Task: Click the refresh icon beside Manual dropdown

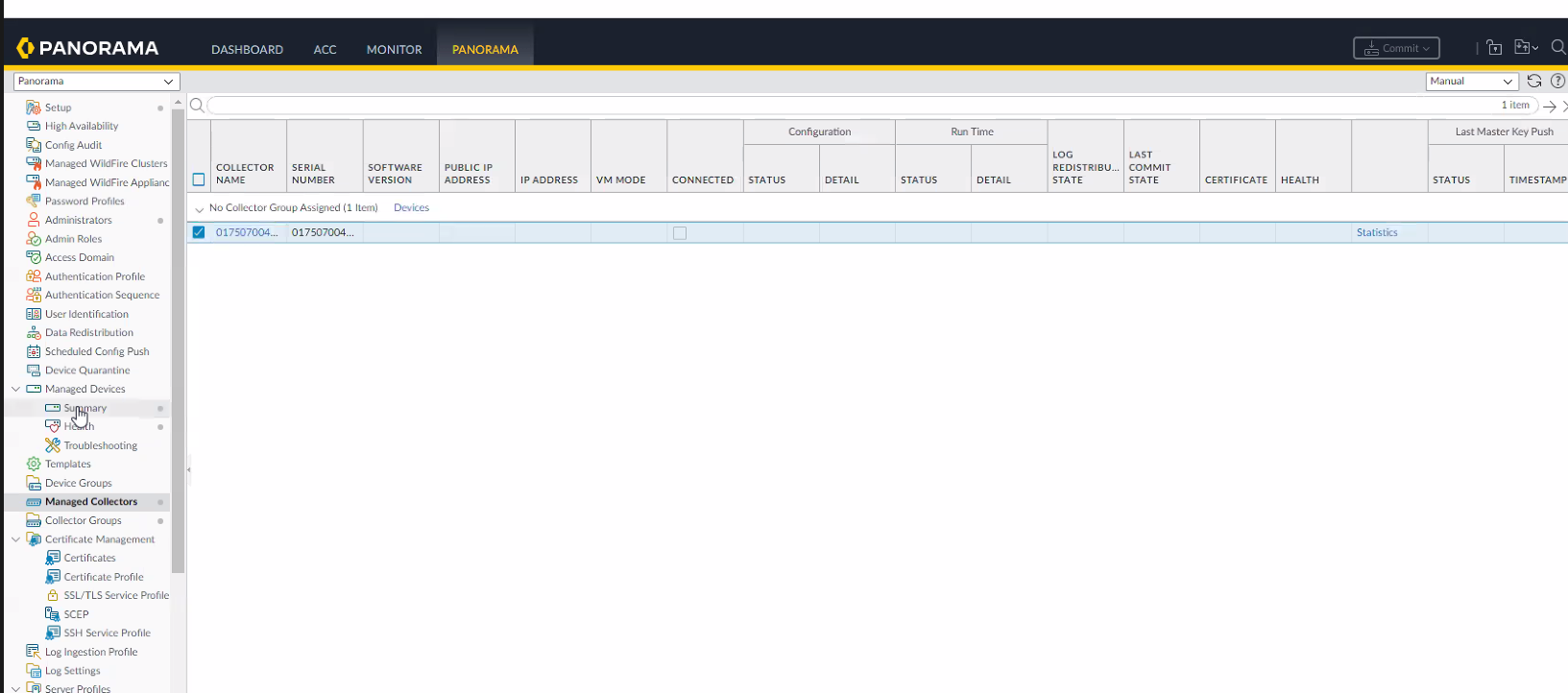Action: pos(1533,82)
